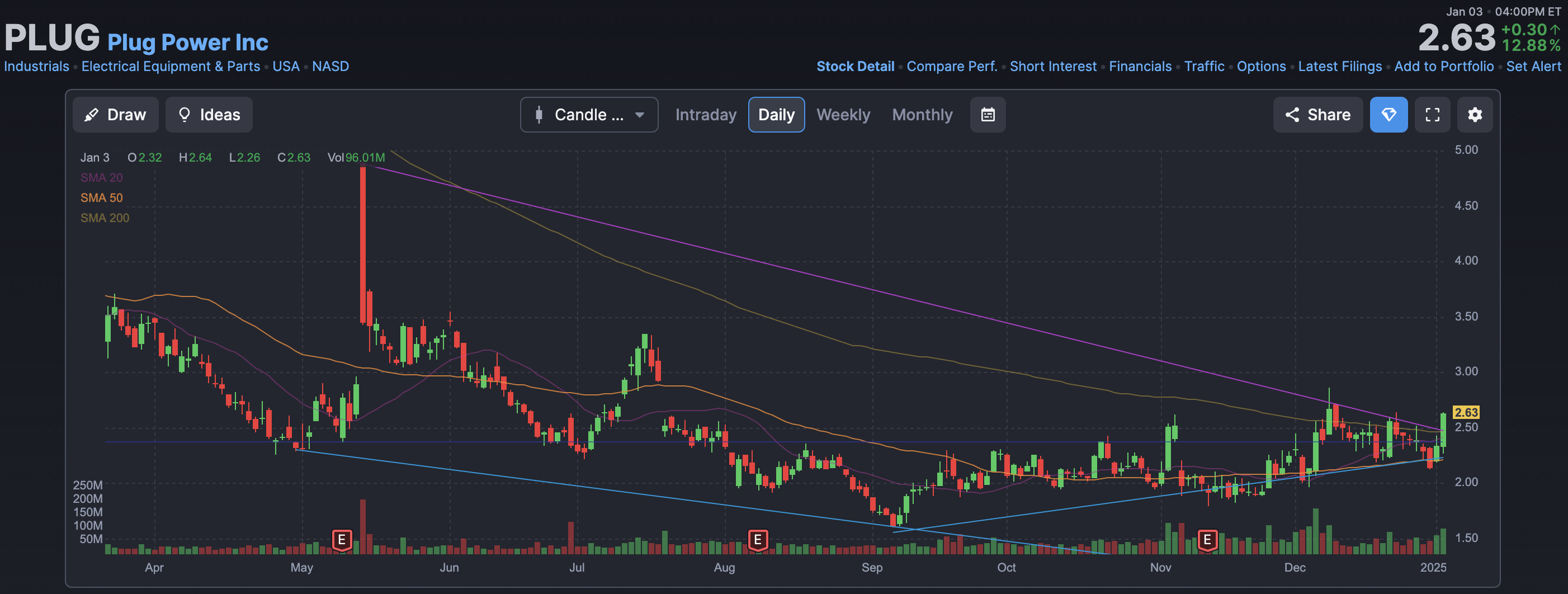Click the C 2.63 close value
Image resolution: width=1568 pixels, height=594 pixels.
tap(294, 158)
